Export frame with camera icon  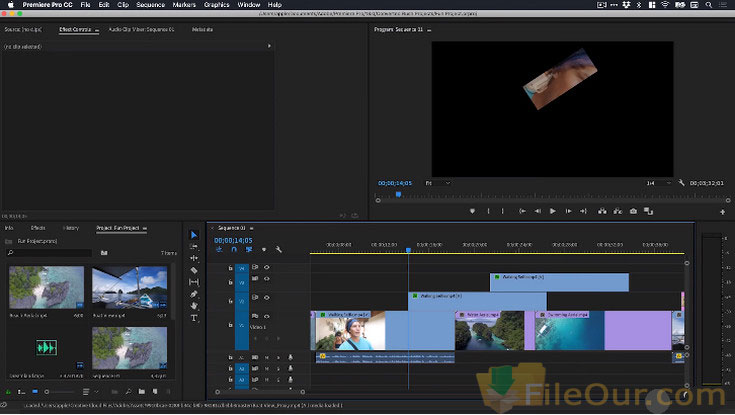633,211
